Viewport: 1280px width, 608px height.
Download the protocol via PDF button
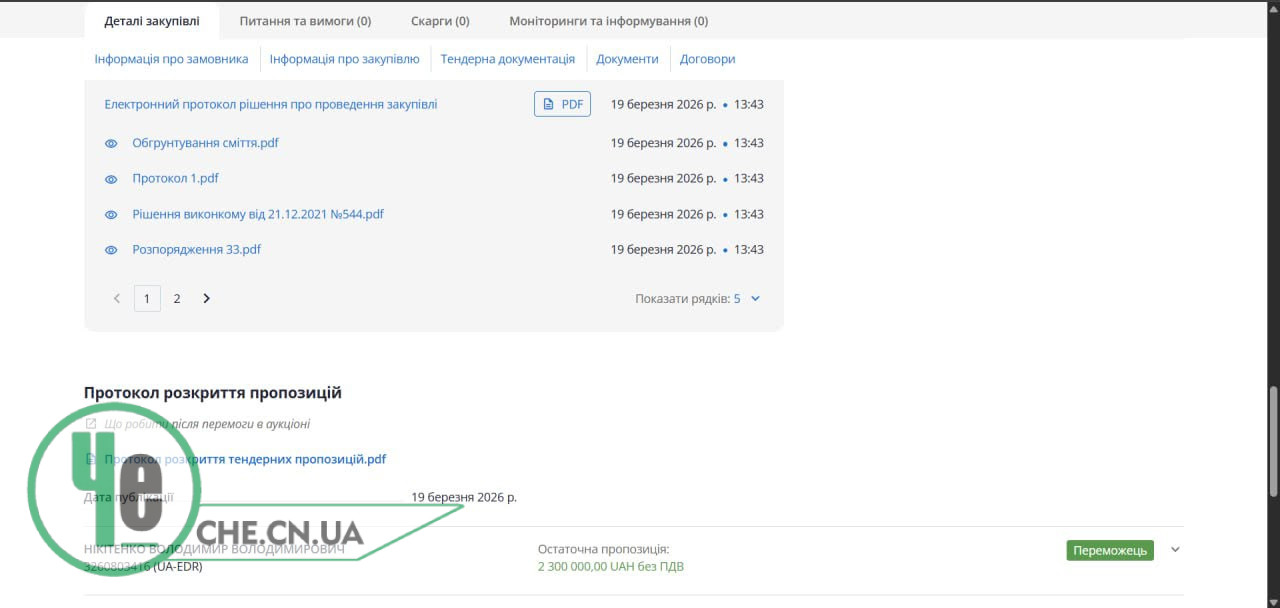coord(562,104)
